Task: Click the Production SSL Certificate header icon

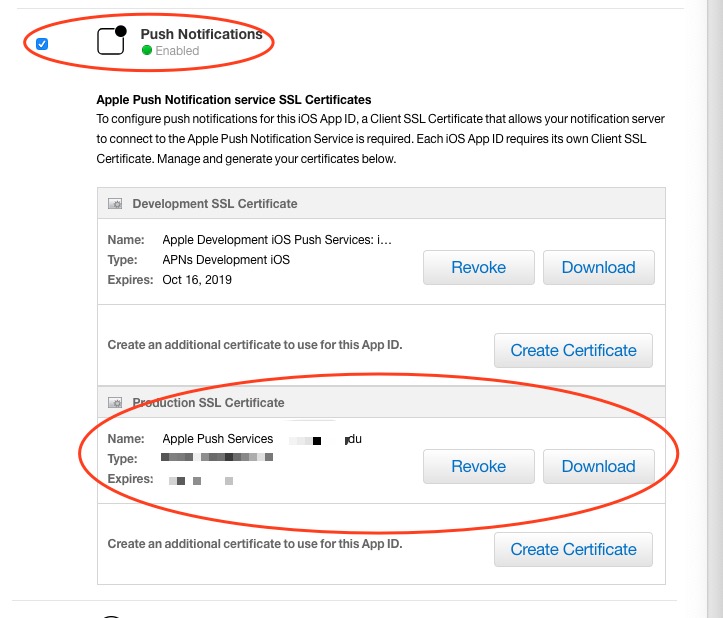Action: click(x=115, y=403)
